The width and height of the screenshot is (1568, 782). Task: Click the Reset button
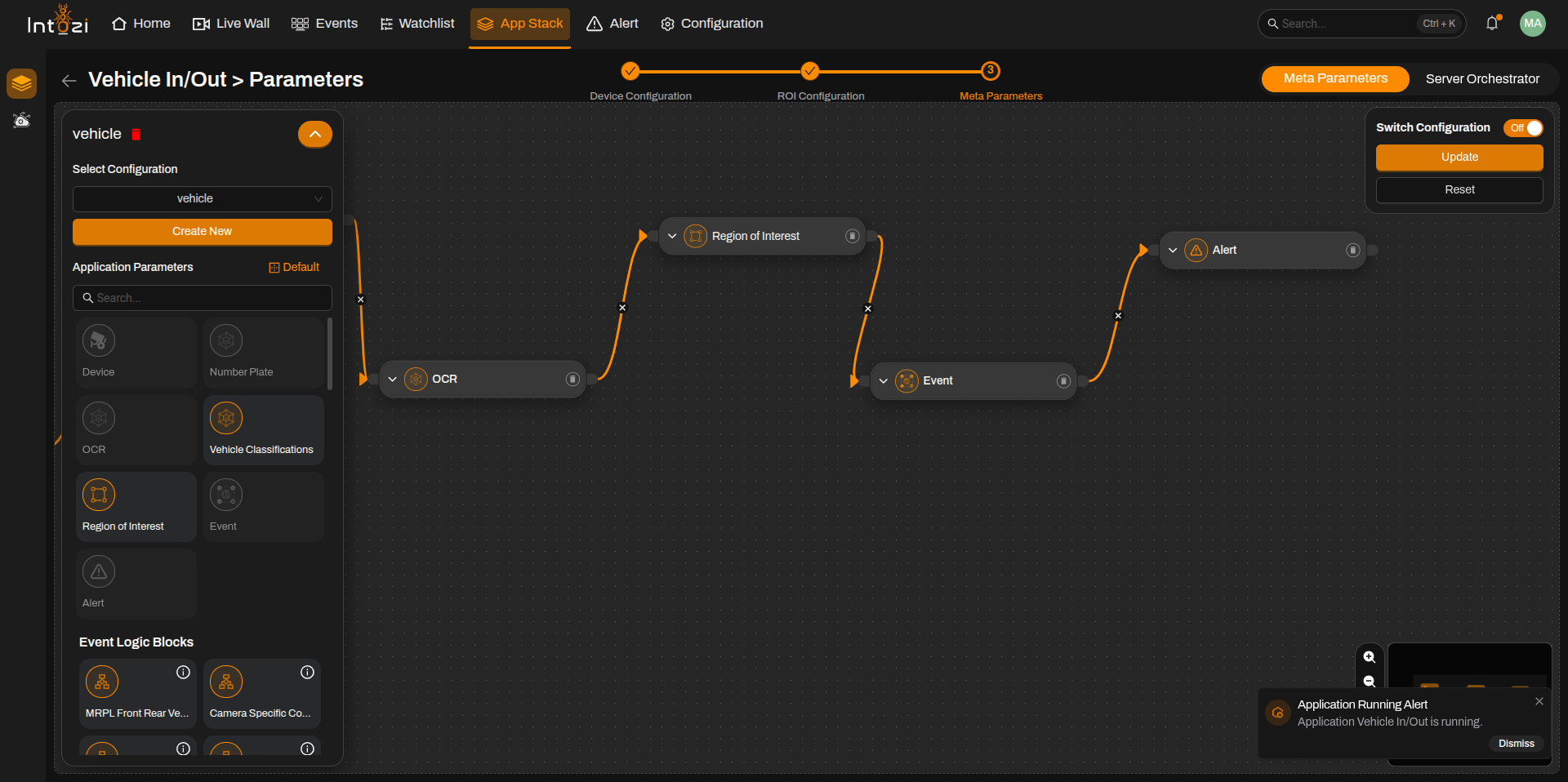pos(1459,190)
